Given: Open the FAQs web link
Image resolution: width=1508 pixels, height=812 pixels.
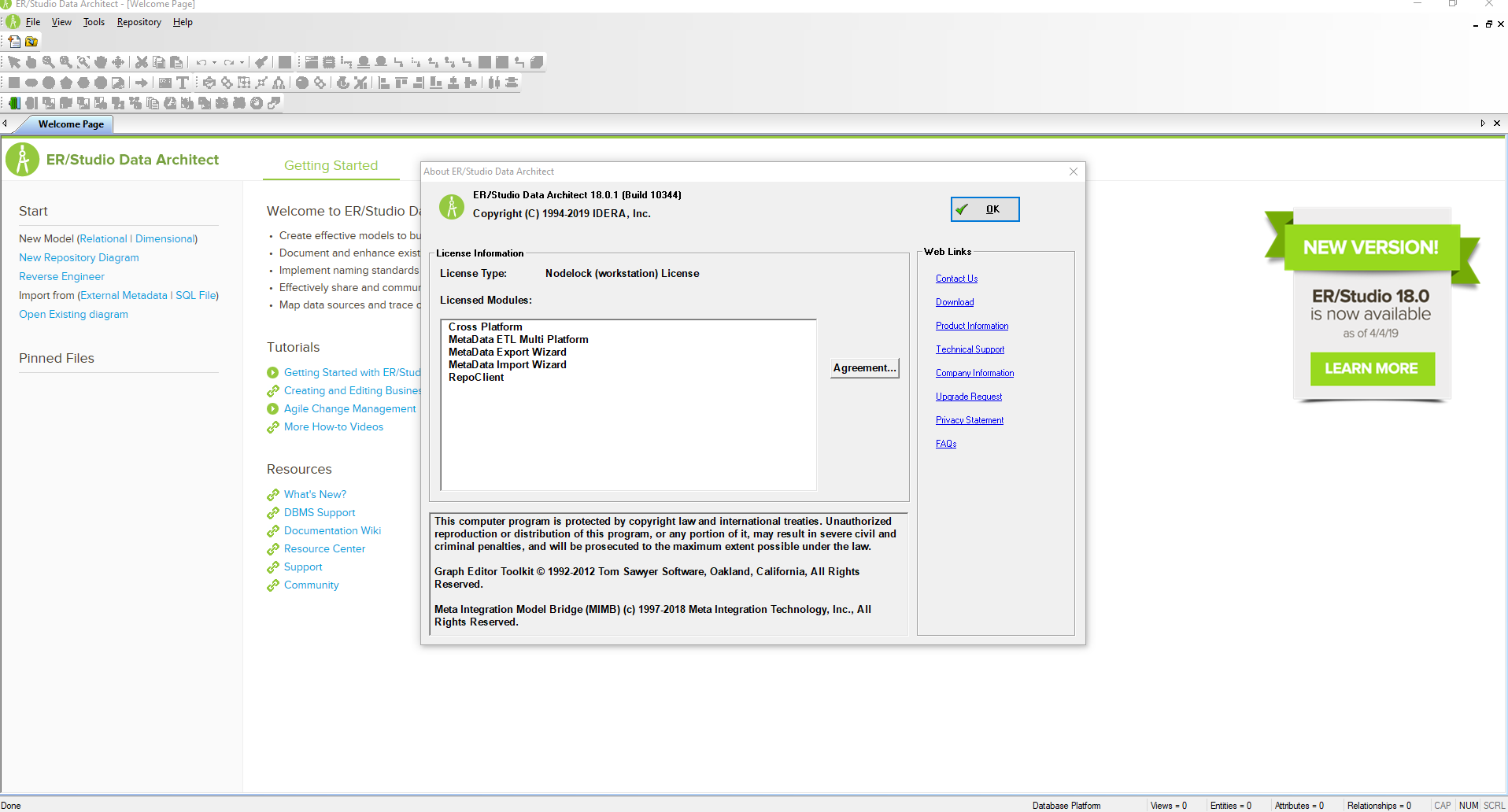Looking at the screenshot, I should pos(946,444).
